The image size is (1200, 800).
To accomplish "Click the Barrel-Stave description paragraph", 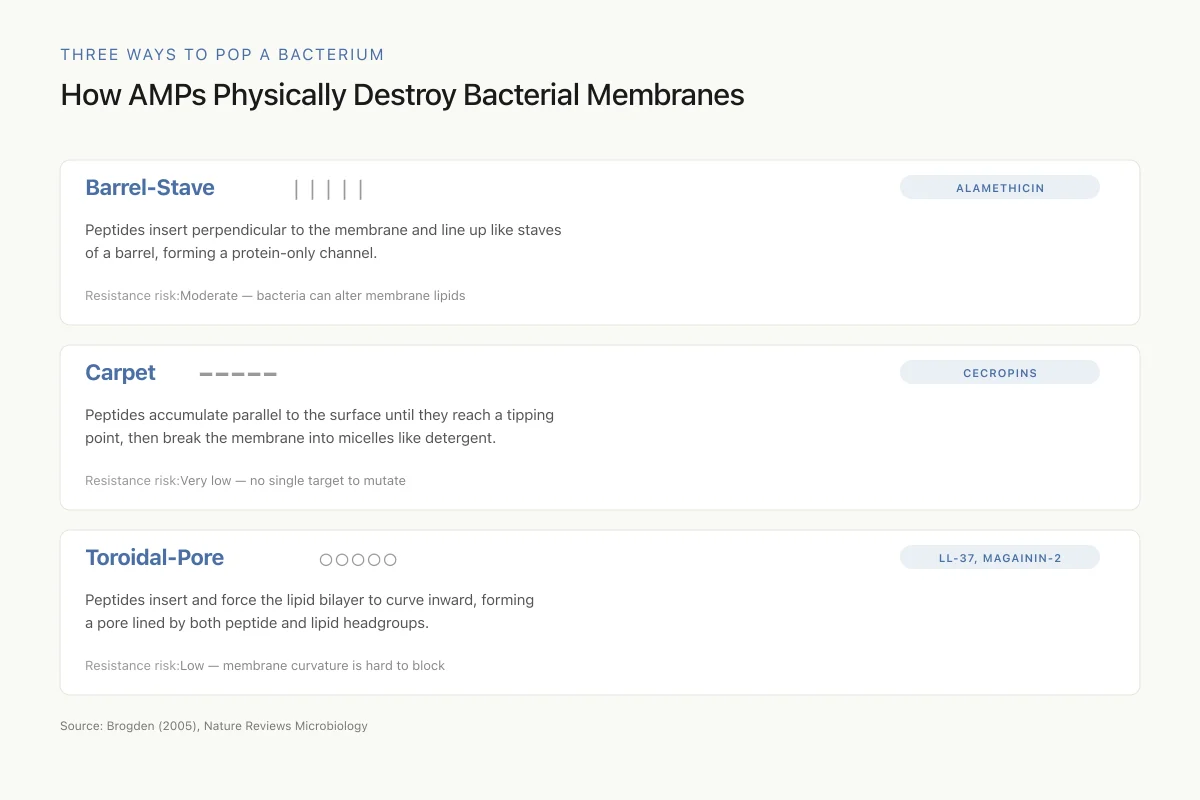I will coord(323,242).
